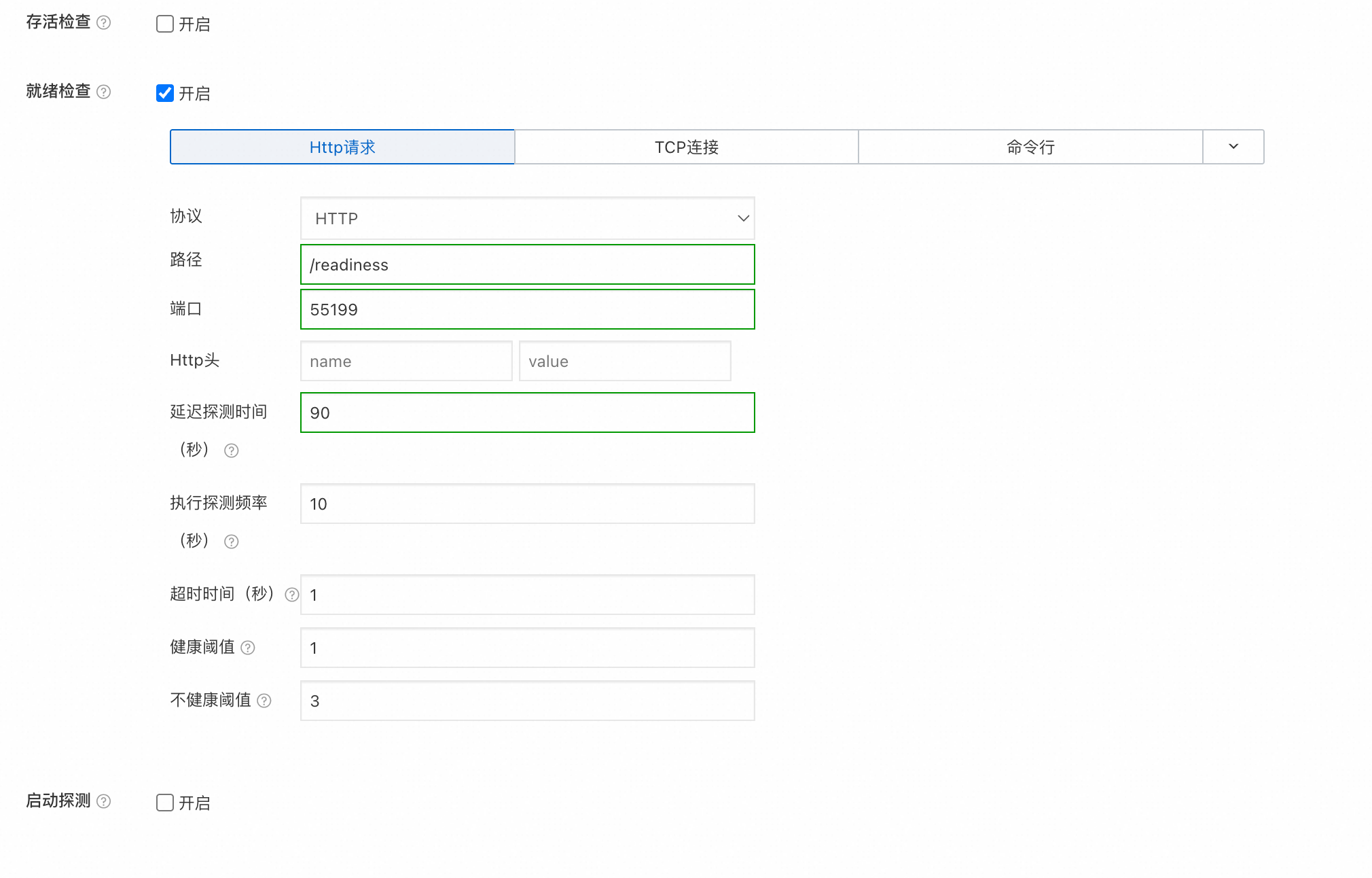The image size is (1372, 878).
Task: Show help tooltip for 健康阈值
Action: pos(248,648)
